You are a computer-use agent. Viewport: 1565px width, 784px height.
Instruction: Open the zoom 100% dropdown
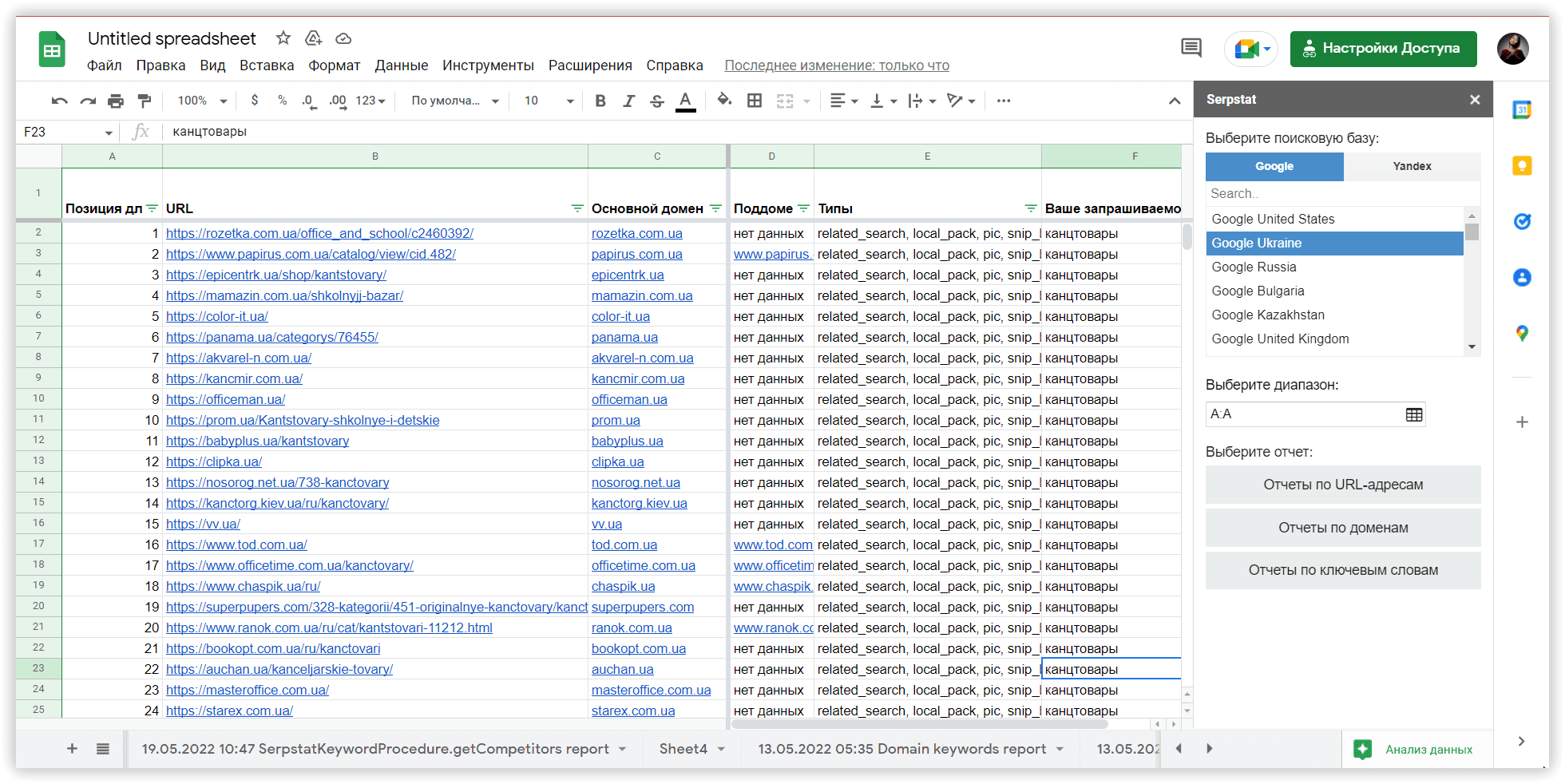(x=202, y=101)
